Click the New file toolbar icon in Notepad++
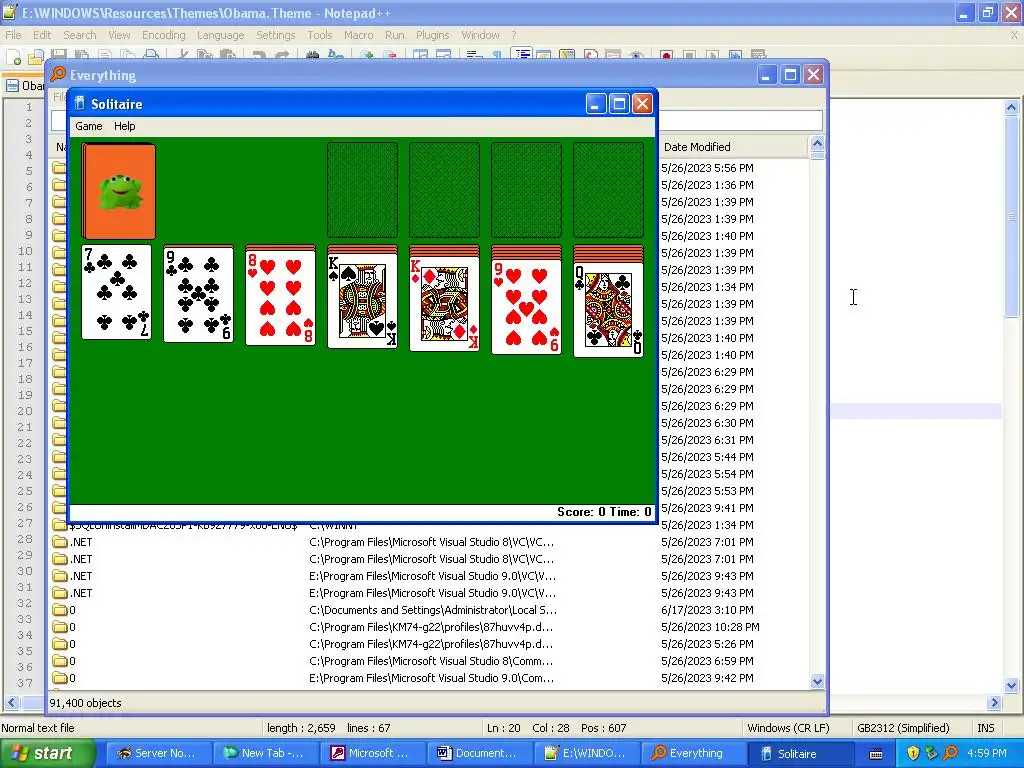The width and height of the screenshot is (1024, 768). pos(13,57)
